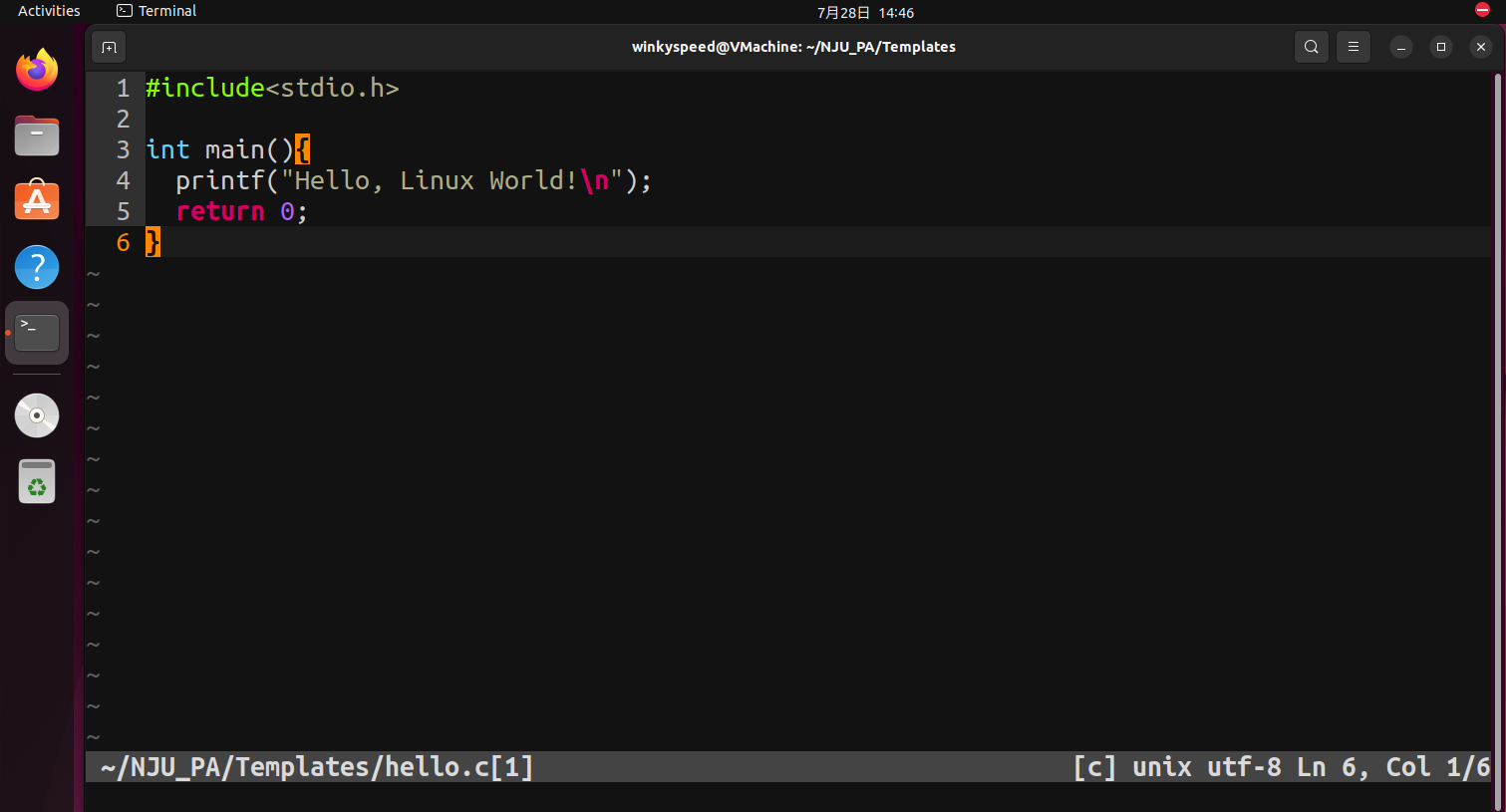Viewport: 1506px width, 812px height.
Task: Click the 'Ln 6, Col 1/6' position indicator
Action: [1393, 767]
